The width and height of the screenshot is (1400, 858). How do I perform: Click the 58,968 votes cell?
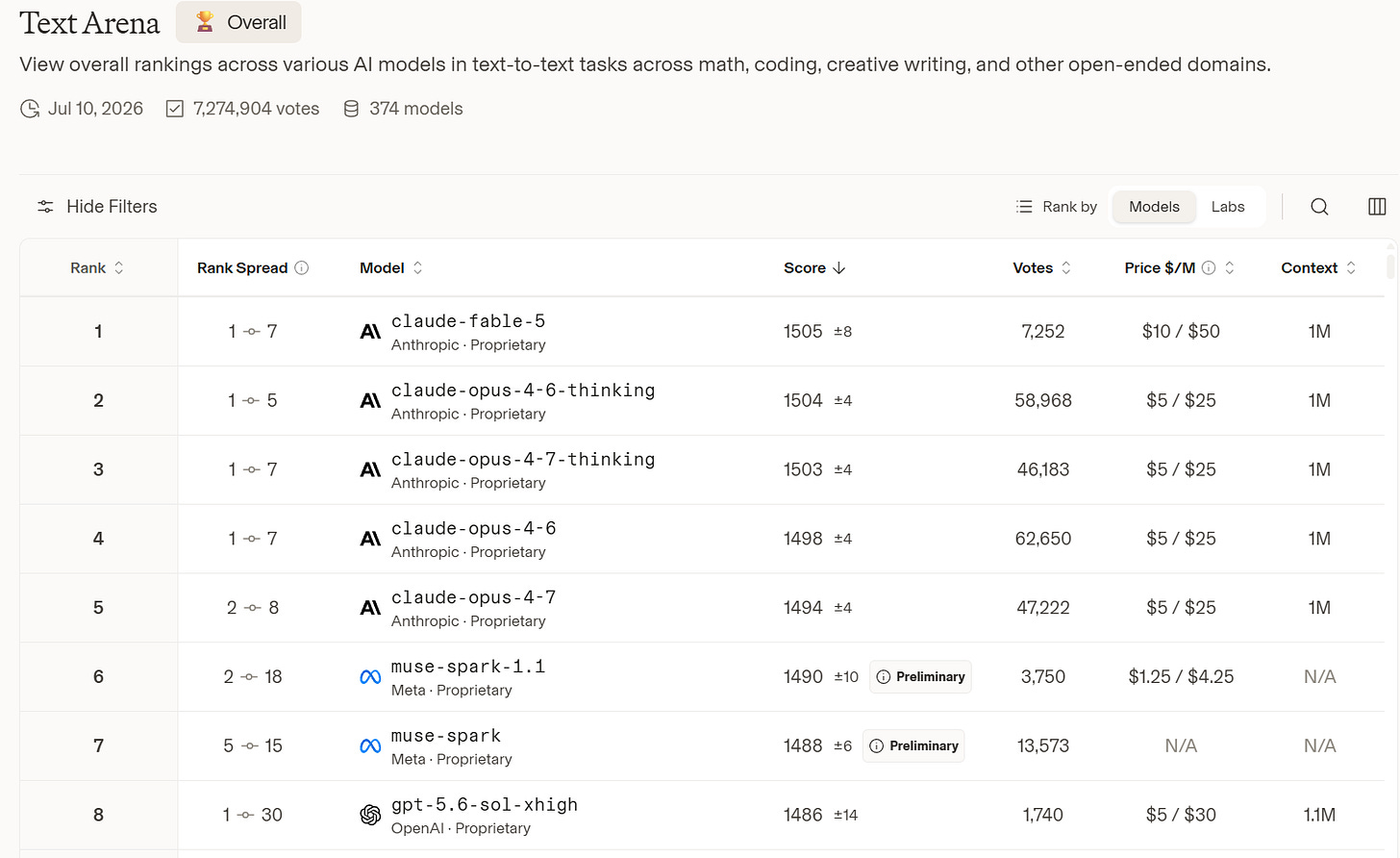(x=1043, y=401)
